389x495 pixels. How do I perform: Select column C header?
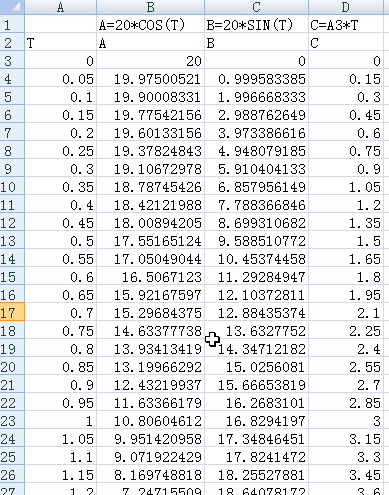coord(256,7)
